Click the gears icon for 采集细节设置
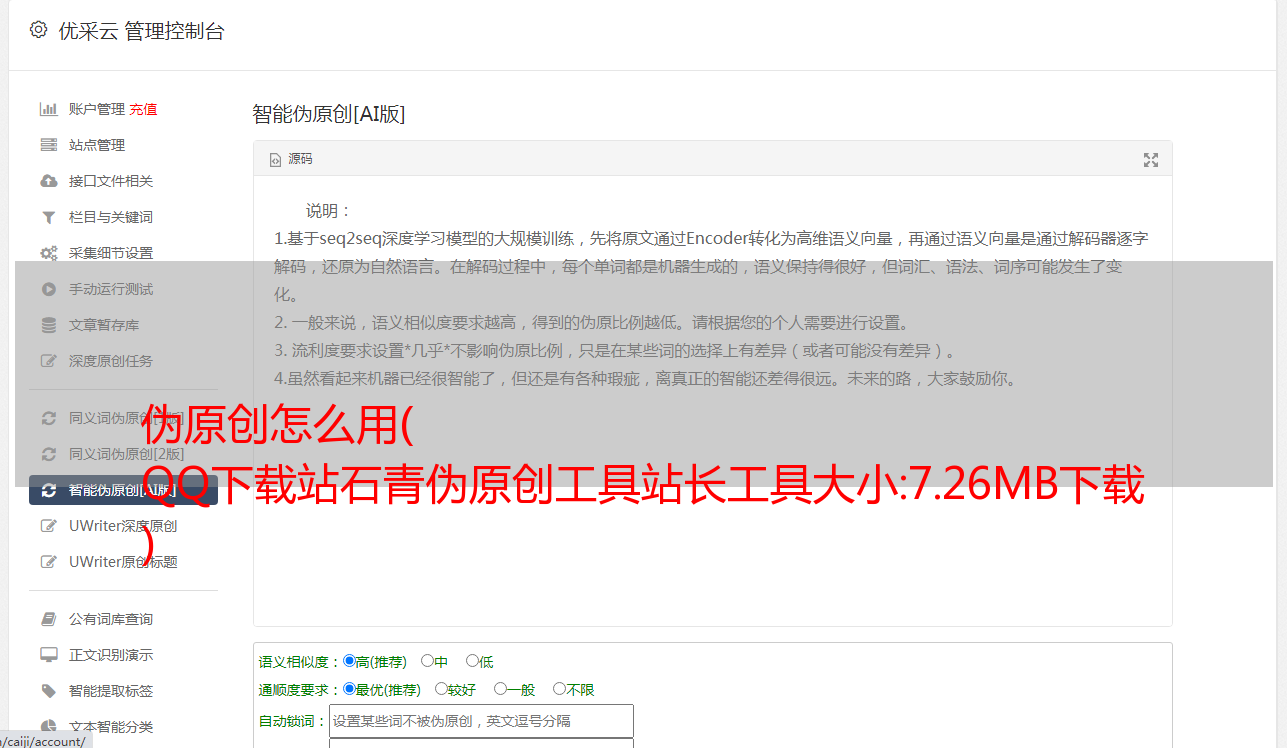 point(48,253)
